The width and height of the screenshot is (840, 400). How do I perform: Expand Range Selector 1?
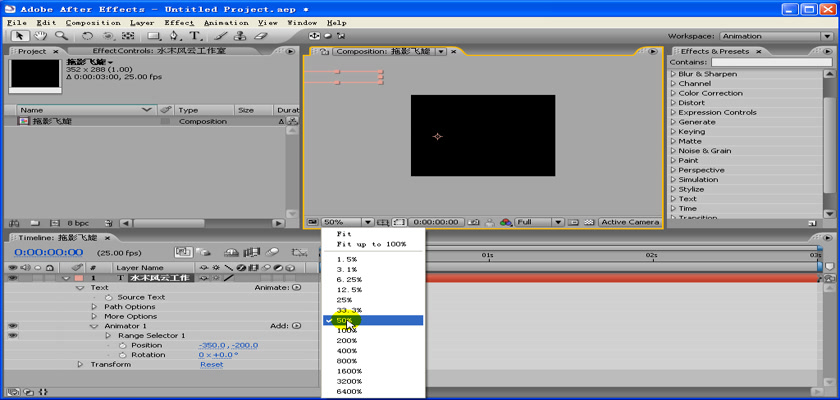(108, 336)
